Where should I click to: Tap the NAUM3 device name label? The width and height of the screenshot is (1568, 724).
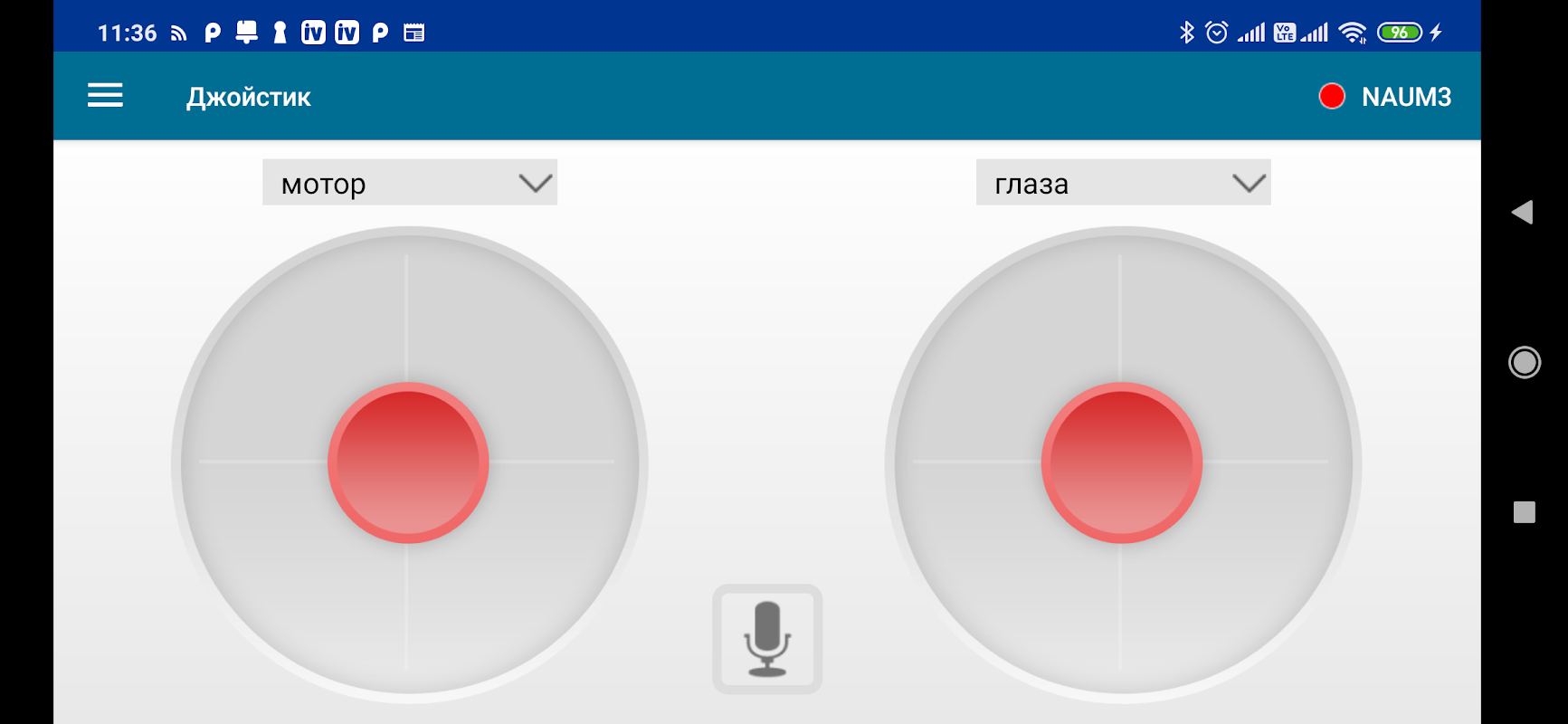point(1406,97)
